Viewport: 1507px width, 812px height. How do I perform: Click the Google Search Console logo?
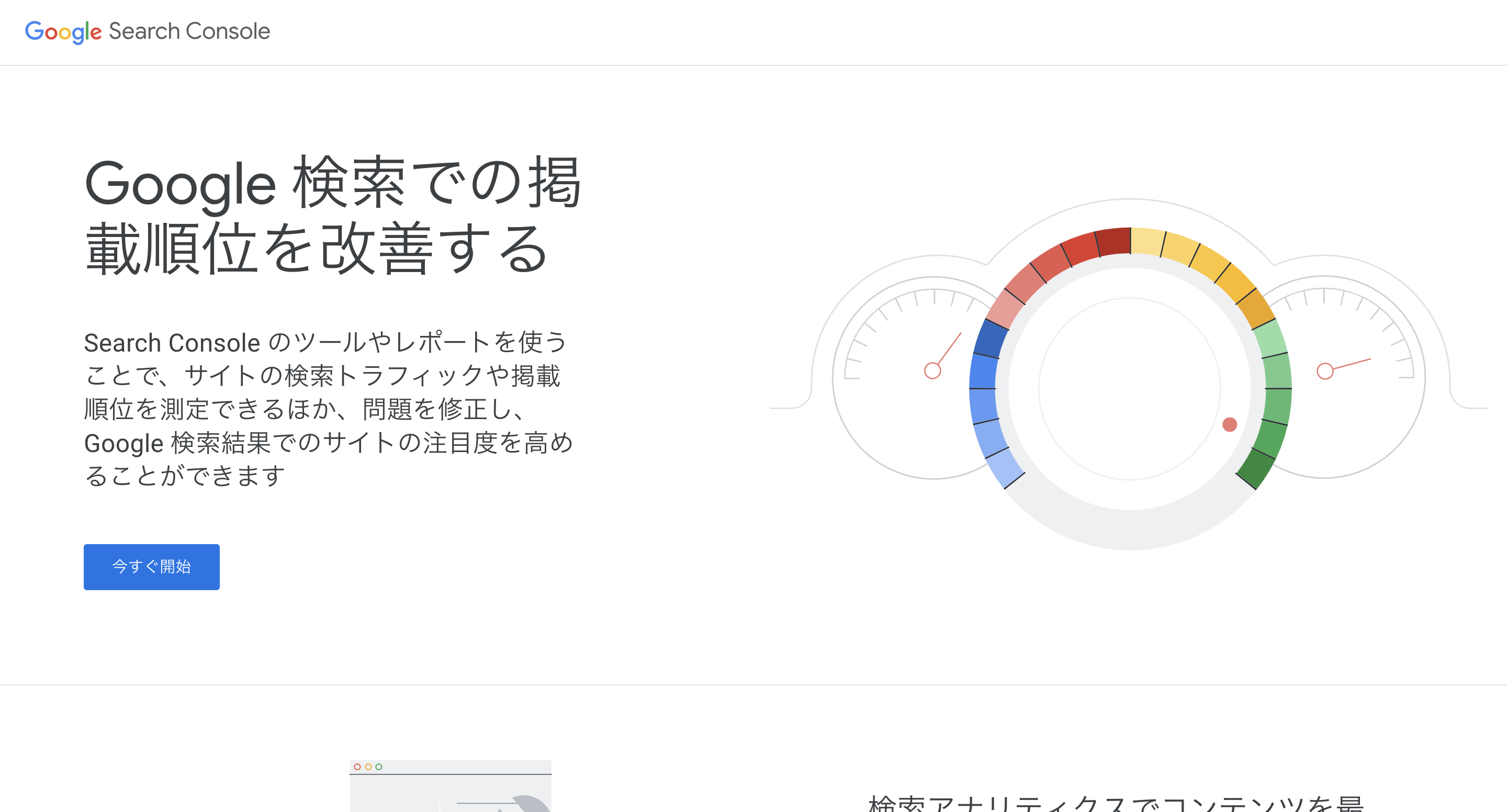point(148,31)
